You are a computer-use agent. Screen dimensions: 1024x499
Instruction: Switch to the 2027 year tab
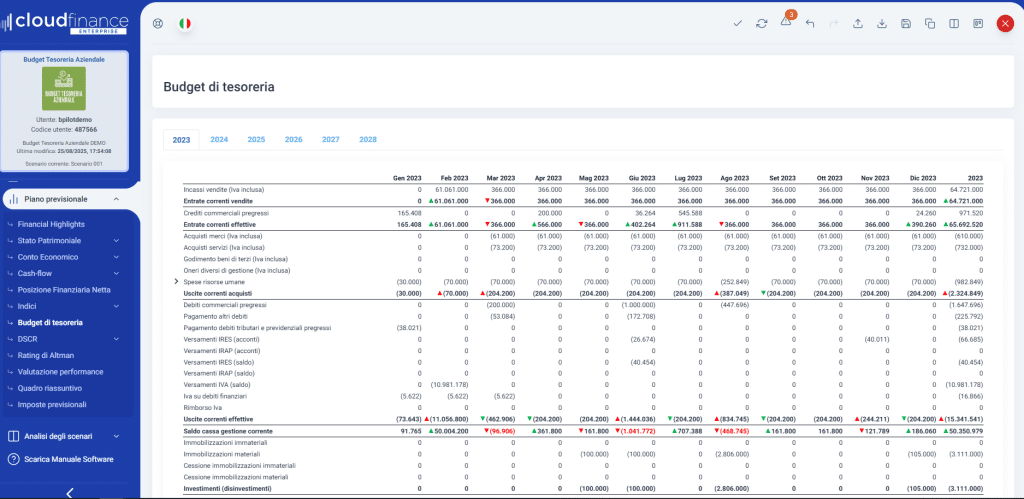point(330,139)
